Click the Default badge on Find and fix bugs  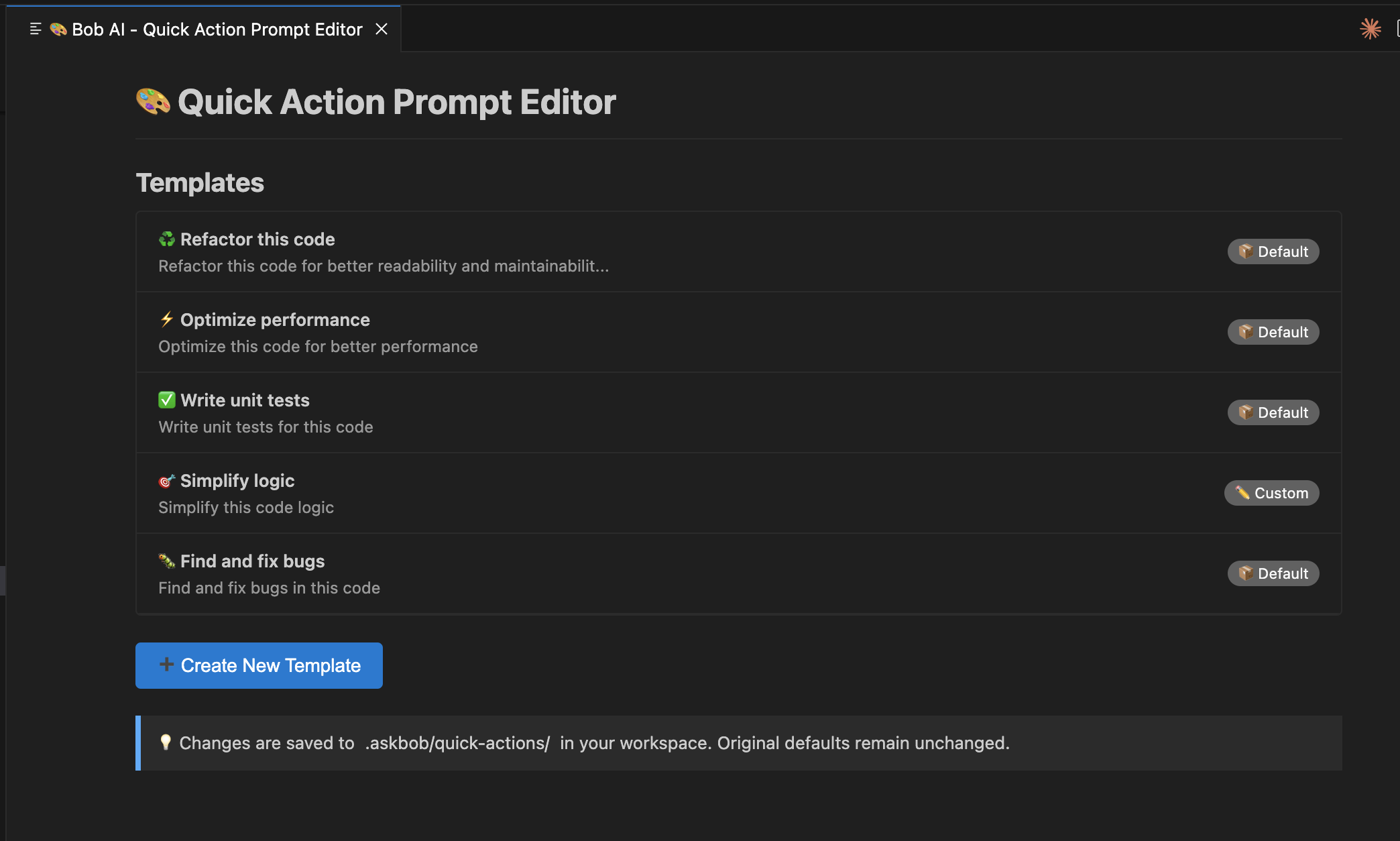(x=1273, y=573)
